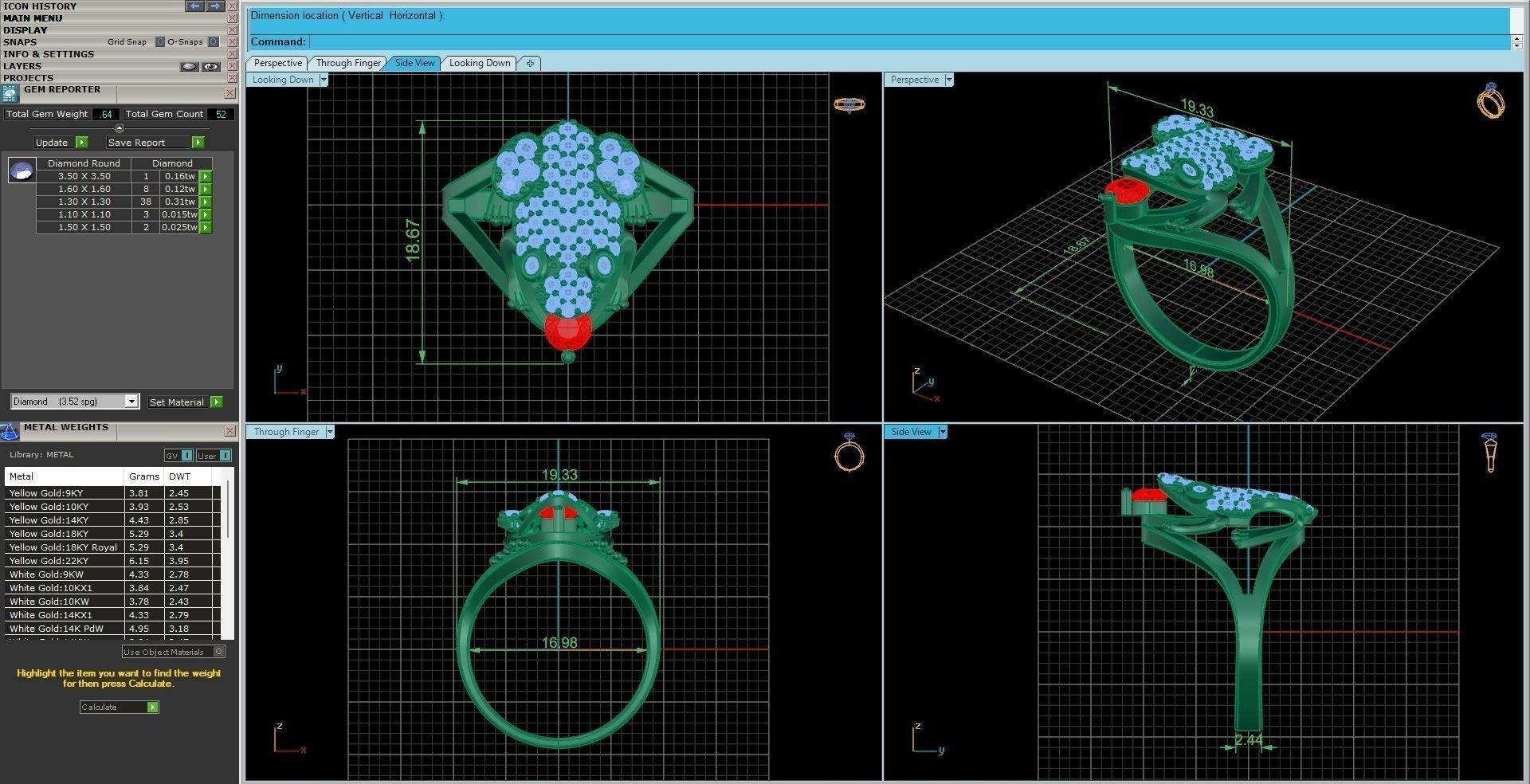Expand the MAIN MENU panel
The image size is (1530, 784).
(33, 18)
